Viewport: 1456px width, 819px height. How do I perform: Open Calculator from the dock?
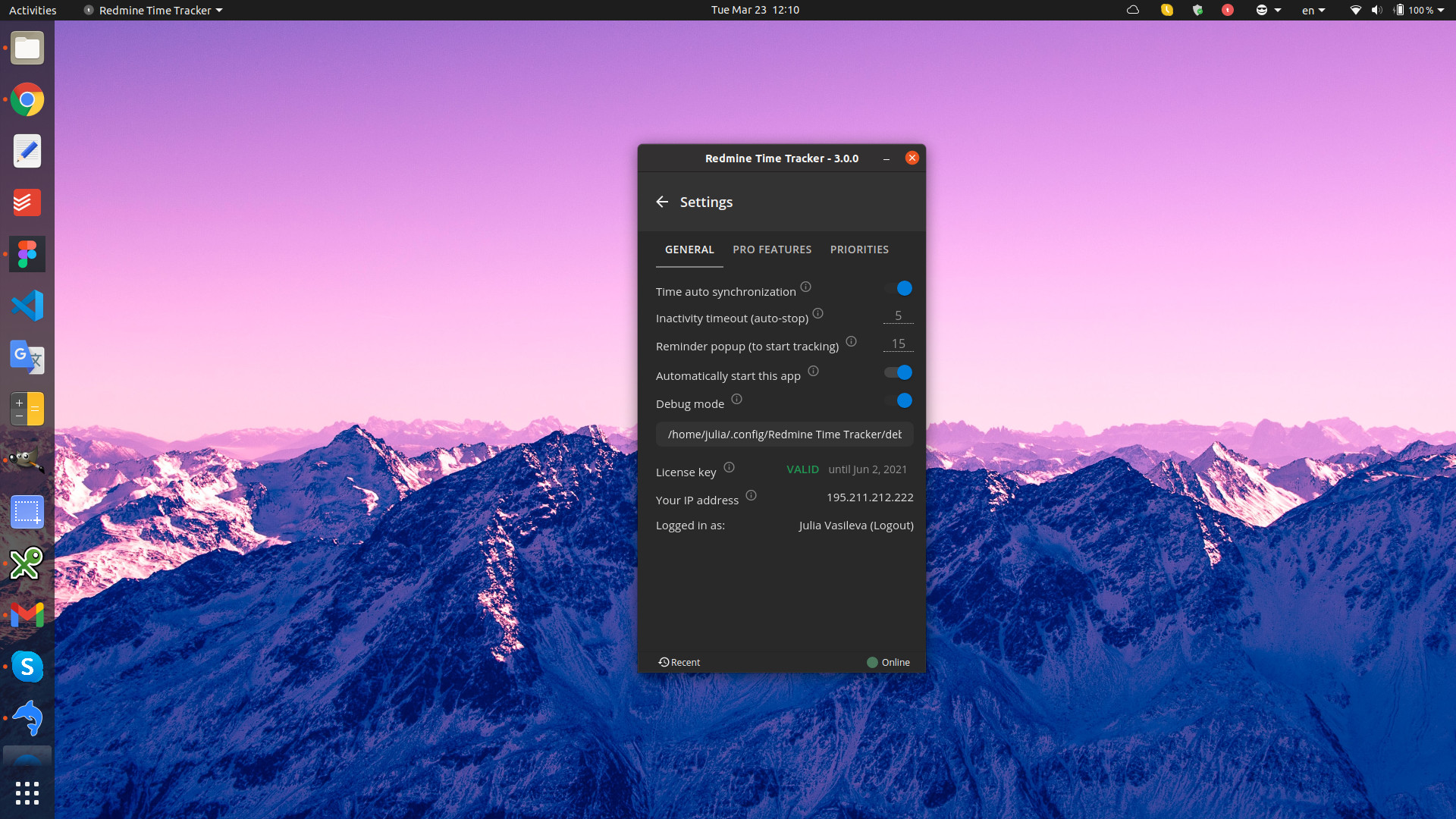(27, 409)
